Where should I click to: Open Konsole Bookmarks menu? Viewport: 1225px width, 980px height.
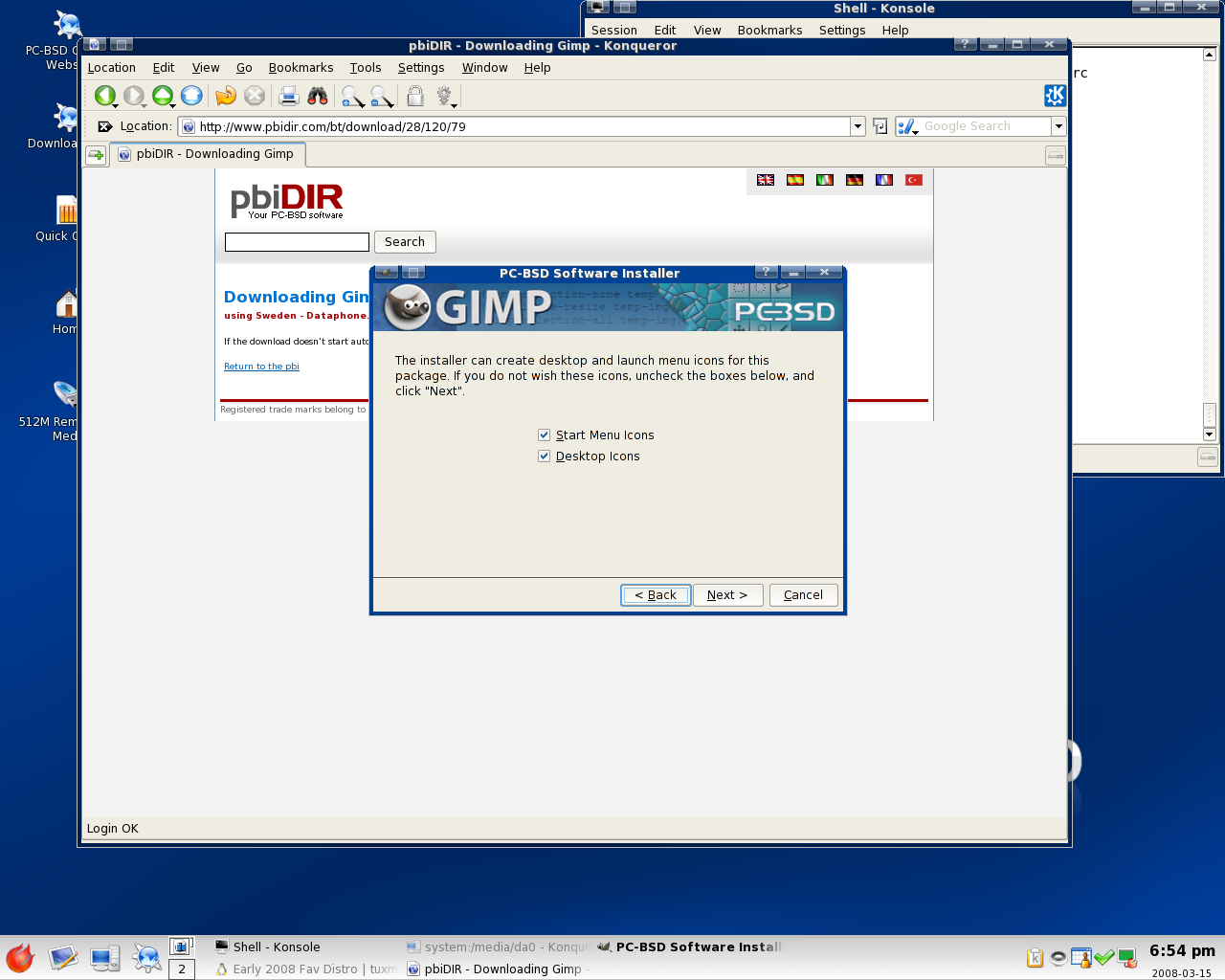(770, 31)
